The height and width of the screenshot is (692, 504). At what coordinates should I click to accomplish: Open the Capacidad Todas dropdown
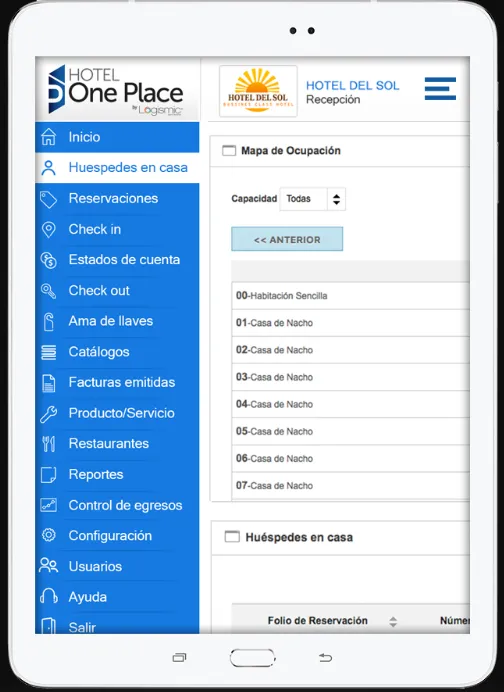pos(312,199)
